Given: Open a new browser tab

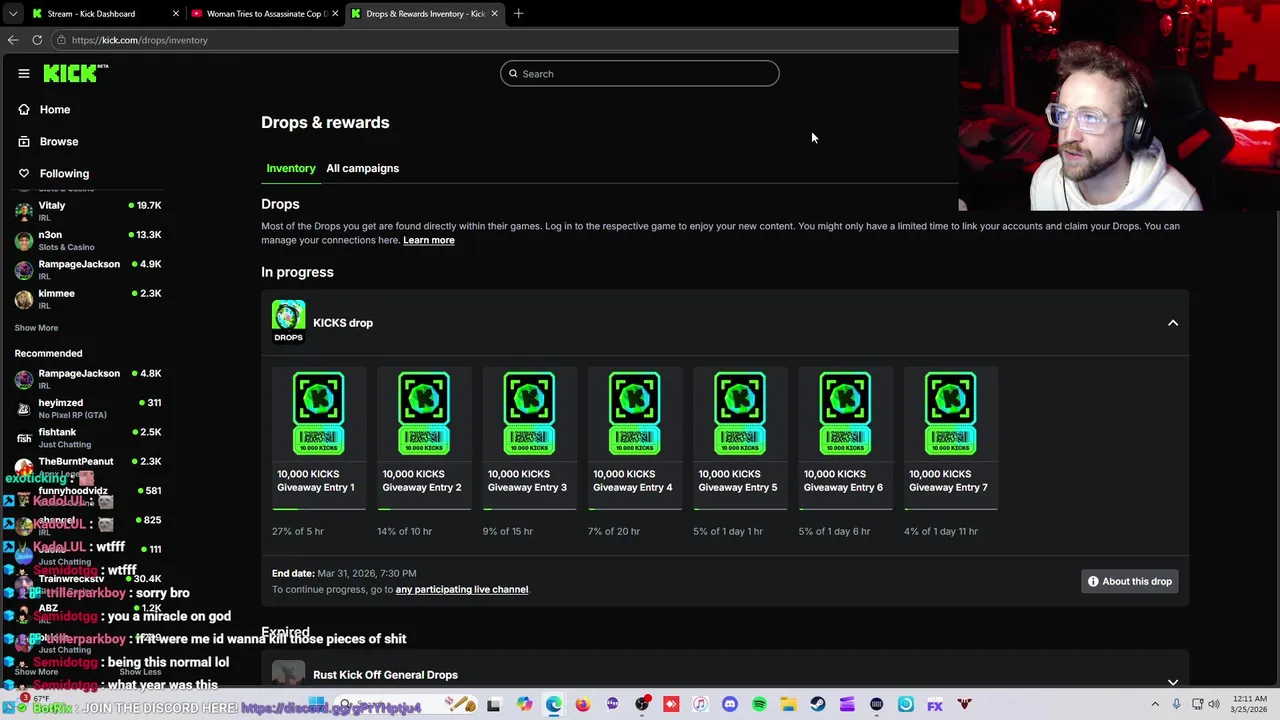Looking at the screenshot, I should tap(518, 13).
